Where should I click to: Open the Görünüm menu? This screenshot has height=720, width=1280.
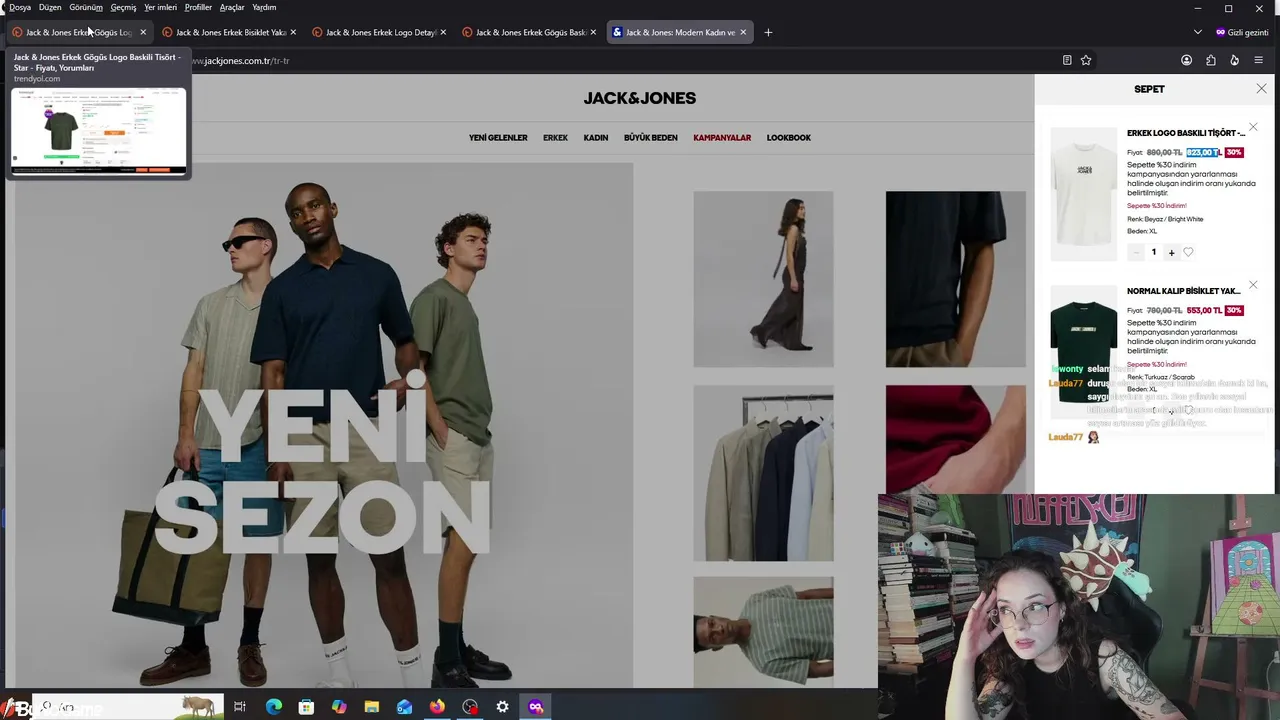[x=86, y=7]
